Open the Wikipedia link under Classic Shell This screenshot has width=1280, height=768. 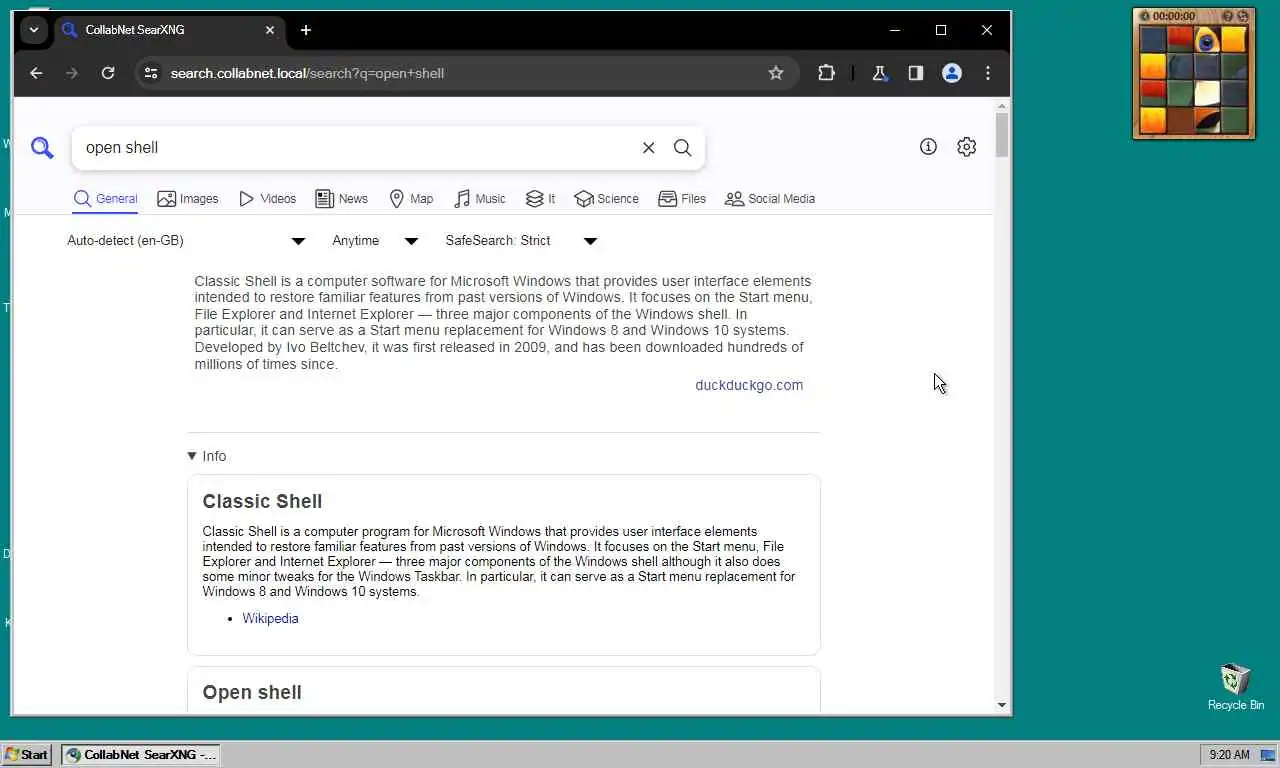270,619
